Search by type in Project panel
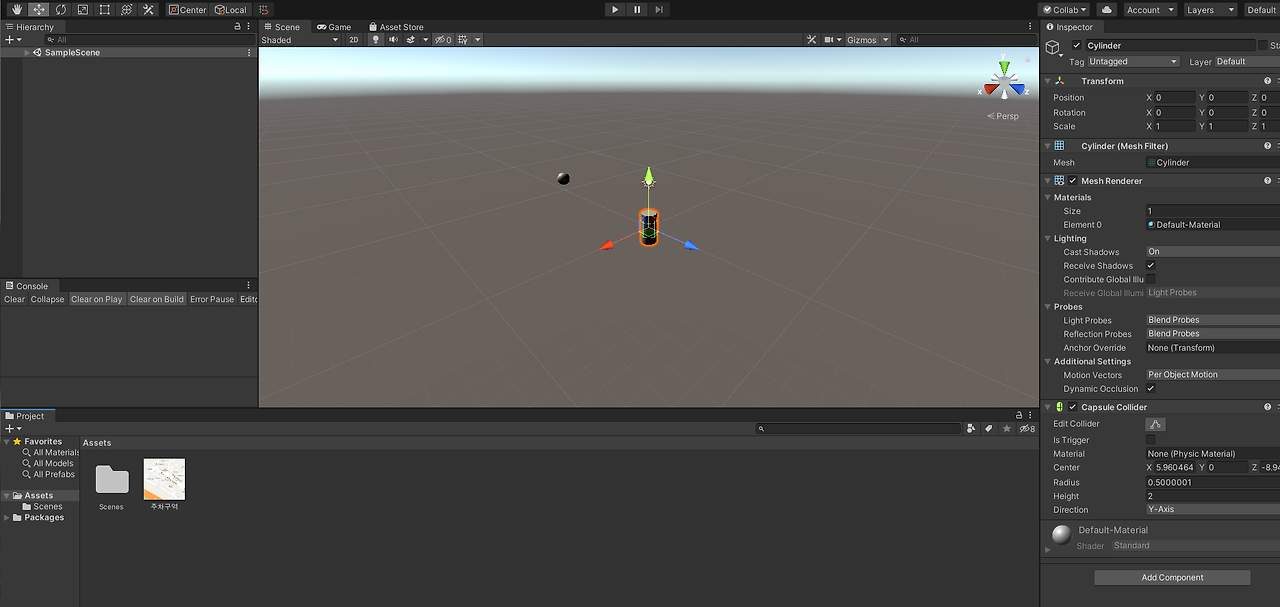Screen dimensions: 1280x607 971,429
